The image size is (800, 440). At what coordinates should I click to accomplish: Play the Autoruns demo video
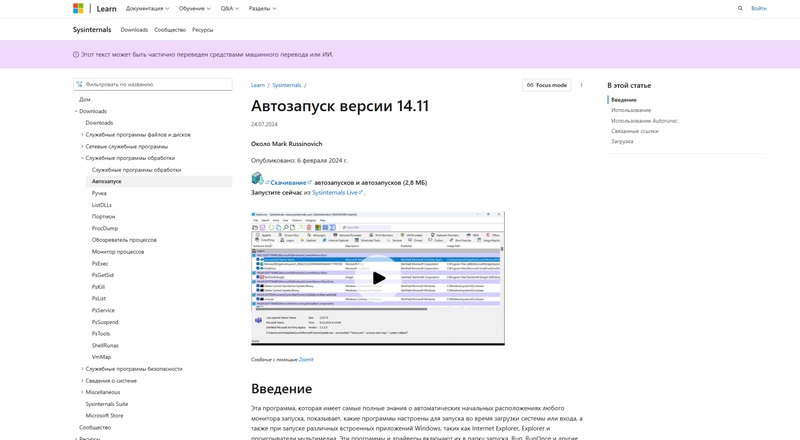[x=378, y=278]
